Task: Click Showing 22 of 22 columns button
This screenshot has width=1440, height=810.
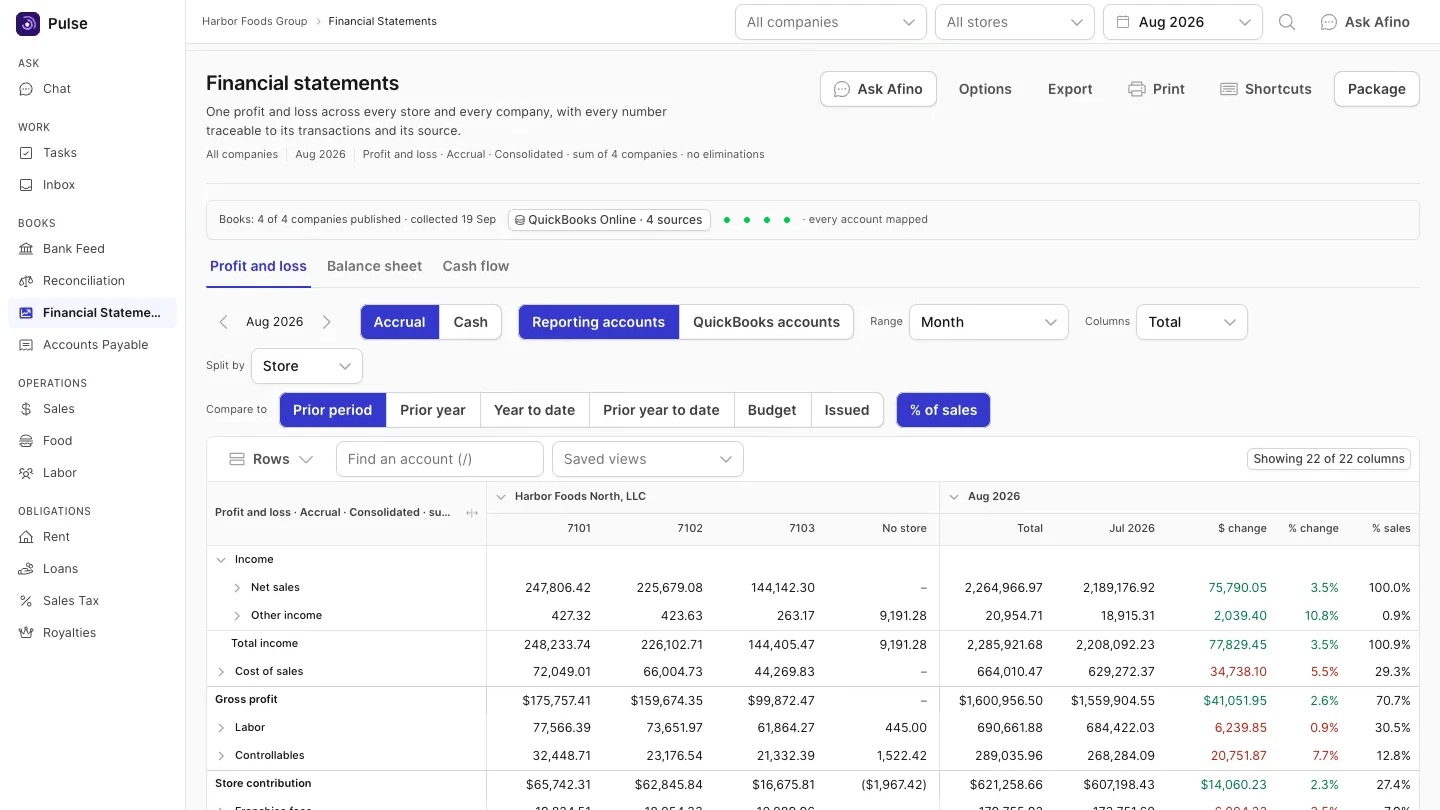Action: tap(1329, 459)
